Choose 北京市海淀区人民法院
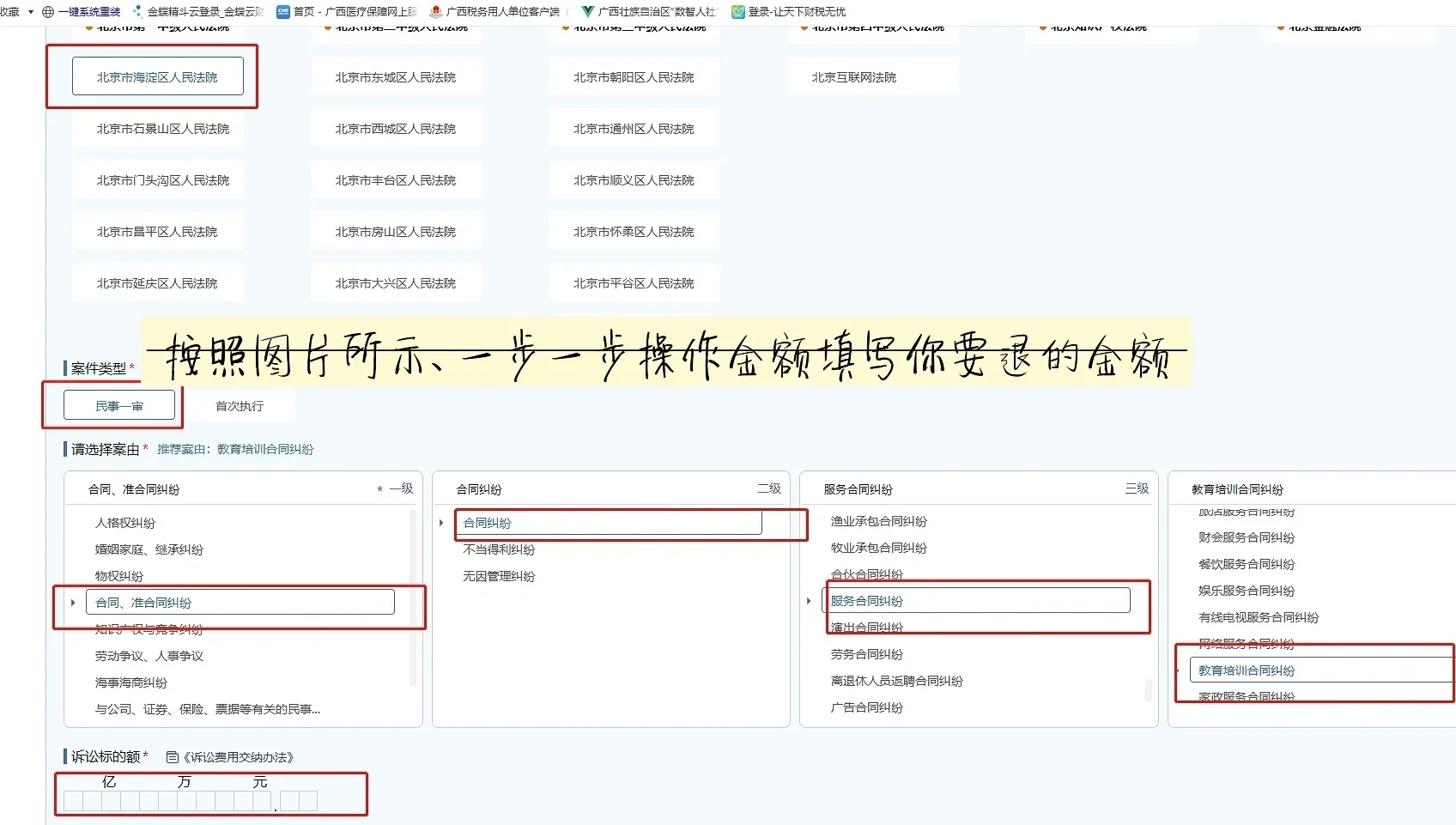Screen dimensions: 1456x825 coord(158,76)
